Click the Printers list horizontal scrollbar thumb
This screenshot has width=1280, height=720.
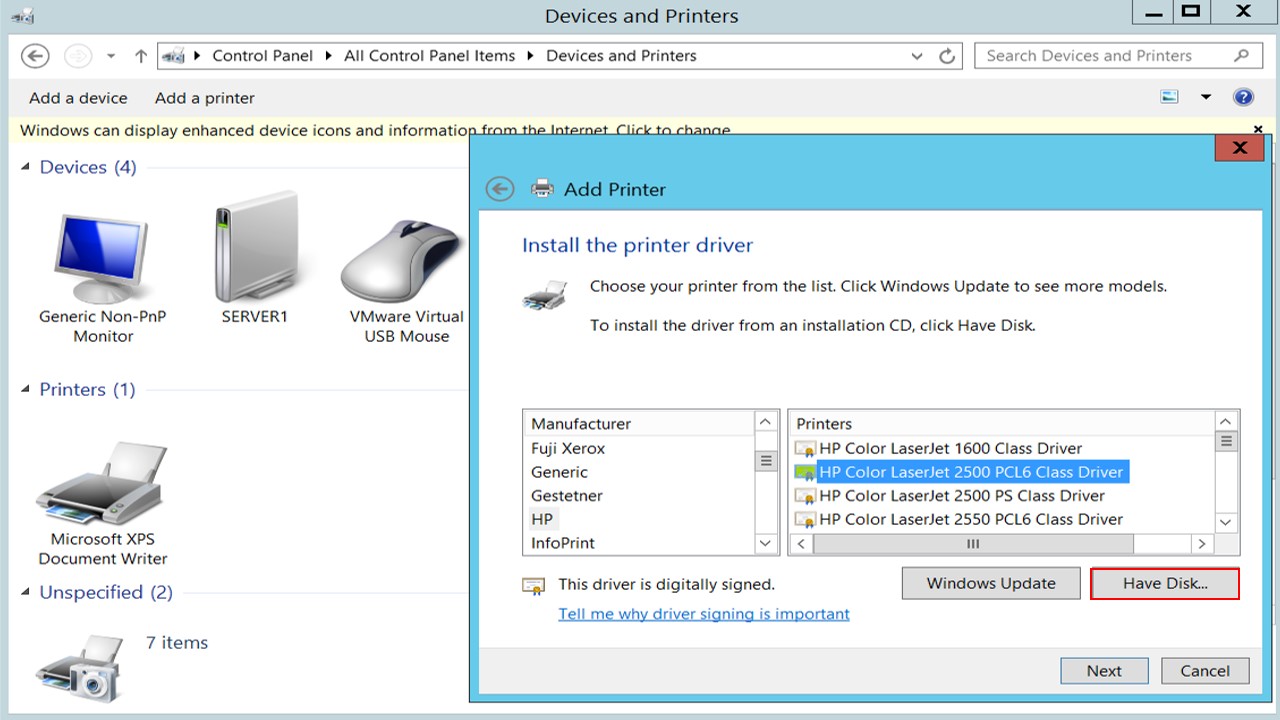[973, 544]
